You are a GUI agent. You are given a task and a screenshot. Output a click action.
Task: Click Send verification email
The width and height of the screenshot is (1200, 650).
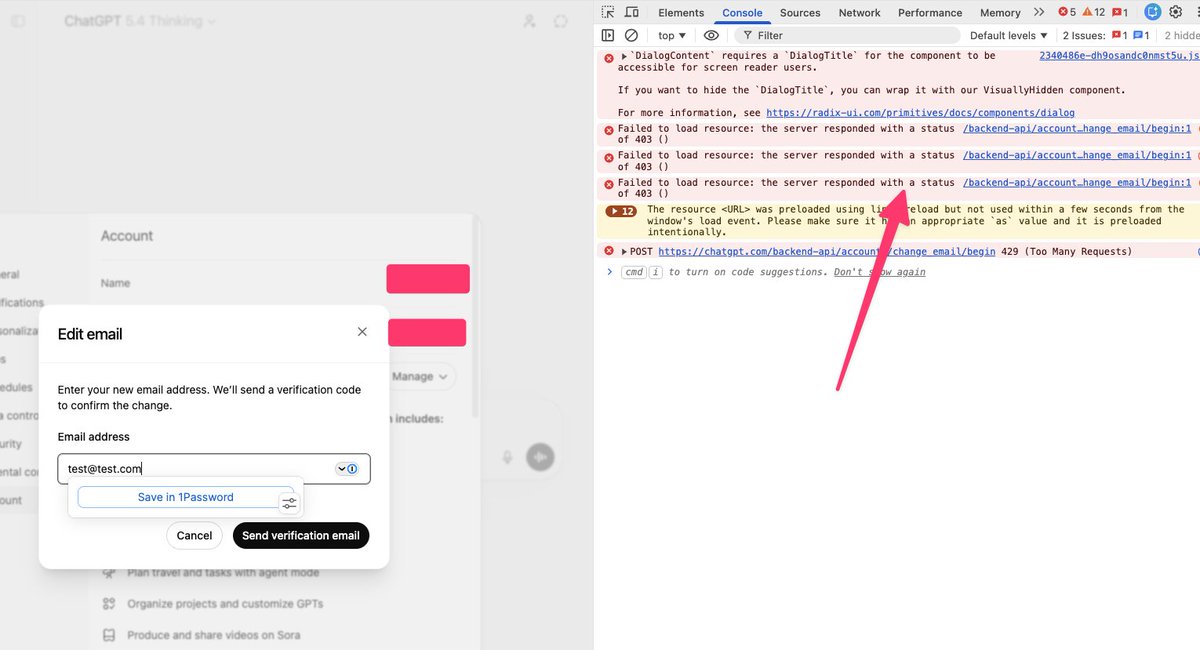pyautogui.click(x=301, y=536)
